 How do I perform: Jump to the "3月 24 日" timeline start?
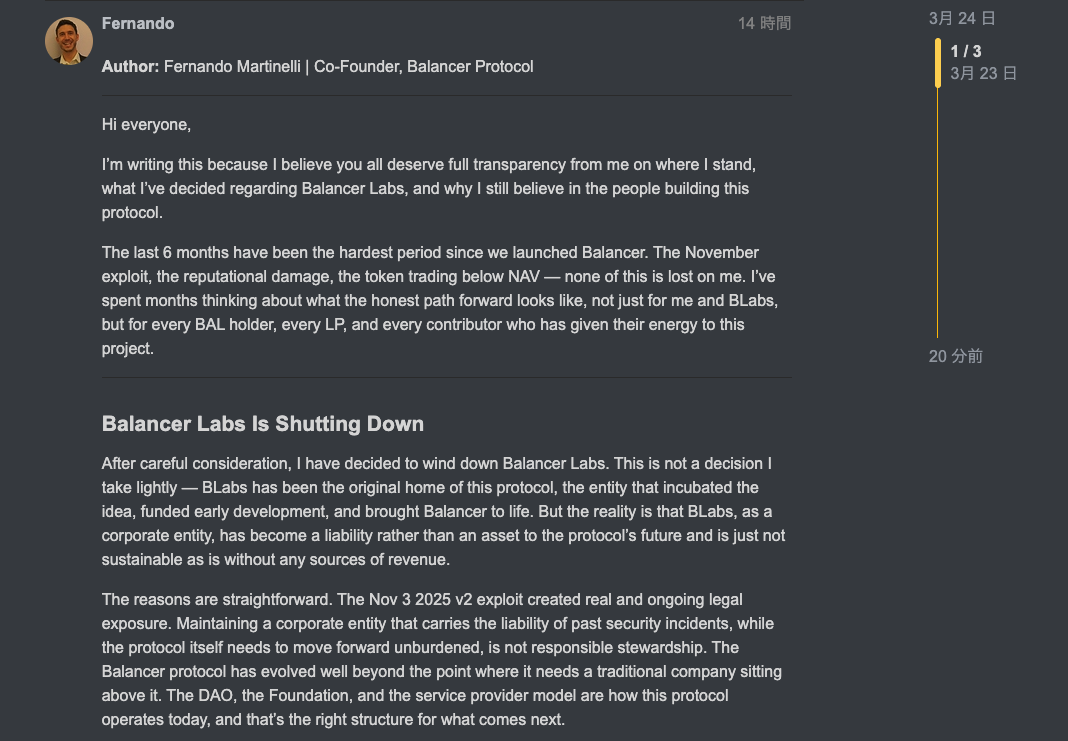961,18
